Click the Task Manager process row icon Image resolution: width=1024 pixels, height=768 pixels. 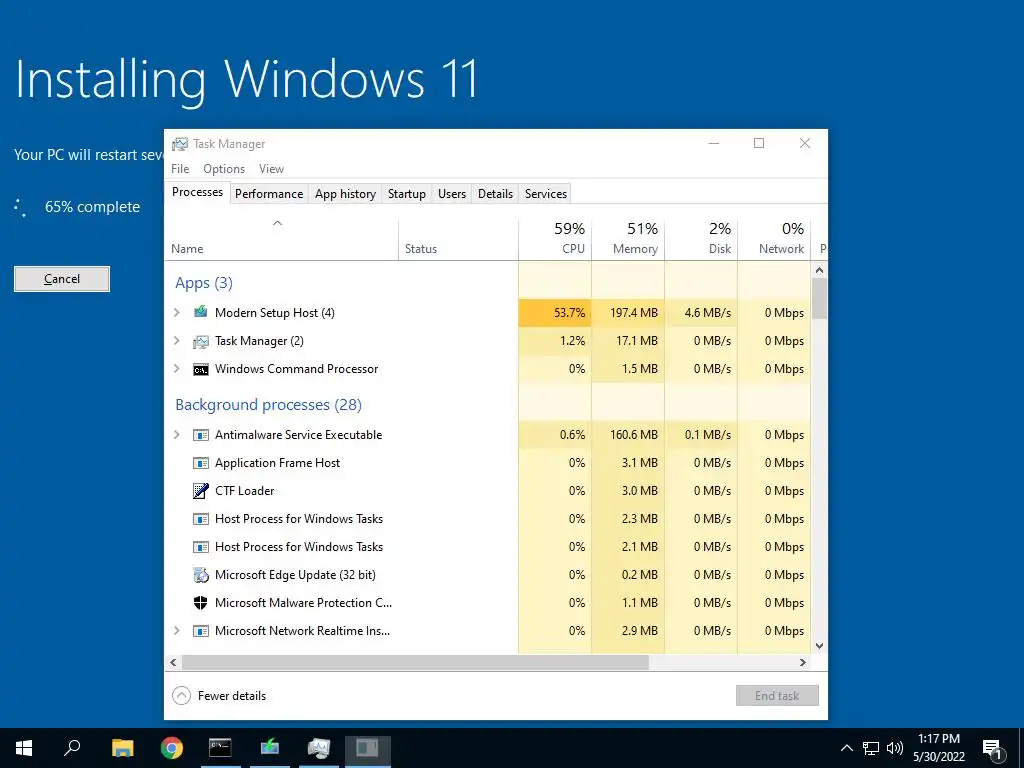(x=200, y=341)
